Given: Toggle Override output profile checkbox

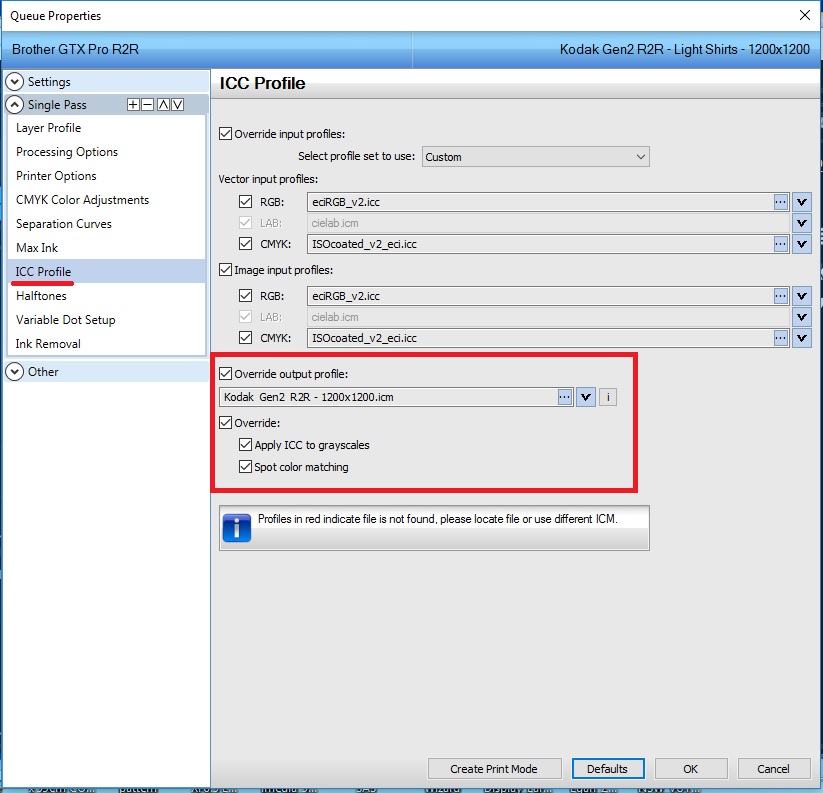Looking at the screenshot, I should pos(226,374).
